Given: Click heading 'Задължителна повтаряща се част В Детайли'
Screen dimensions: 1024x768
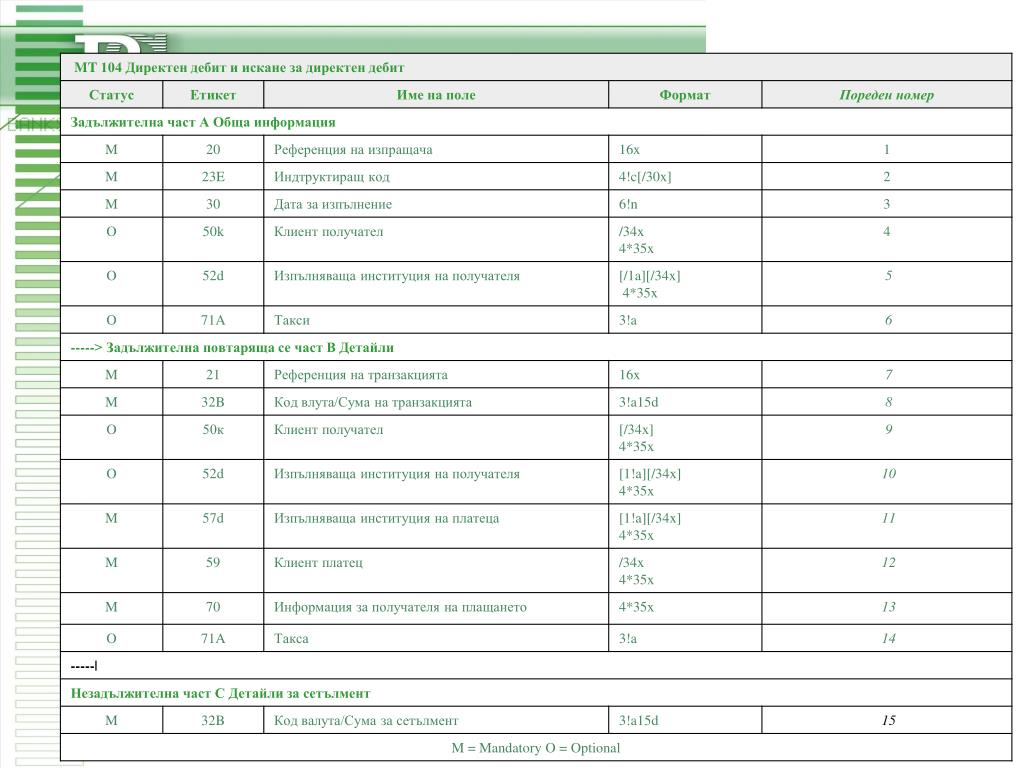Looking at the screenshot, I should pyautogui.click(x=249, y=348).
